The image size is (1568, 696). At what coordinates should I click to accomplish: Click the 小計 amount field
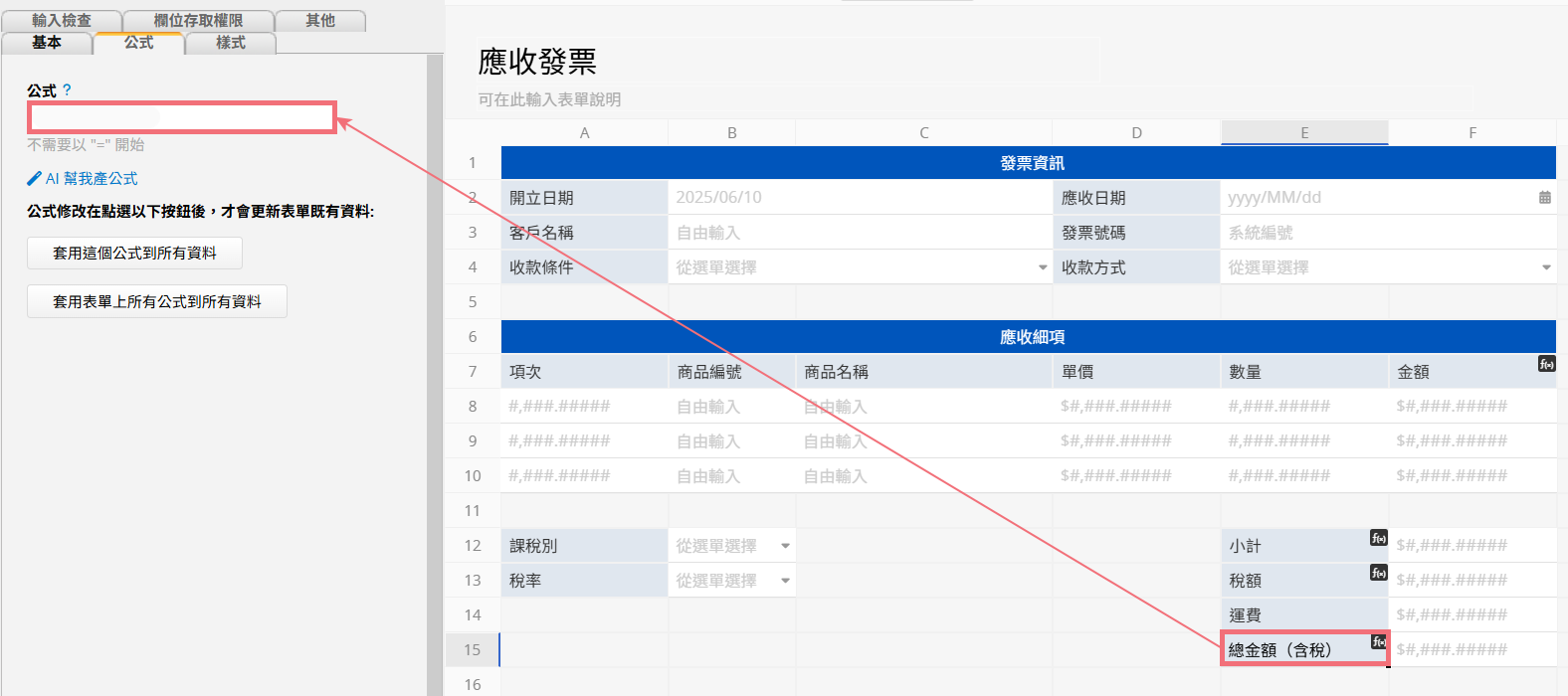click(x=1472, y=546)
